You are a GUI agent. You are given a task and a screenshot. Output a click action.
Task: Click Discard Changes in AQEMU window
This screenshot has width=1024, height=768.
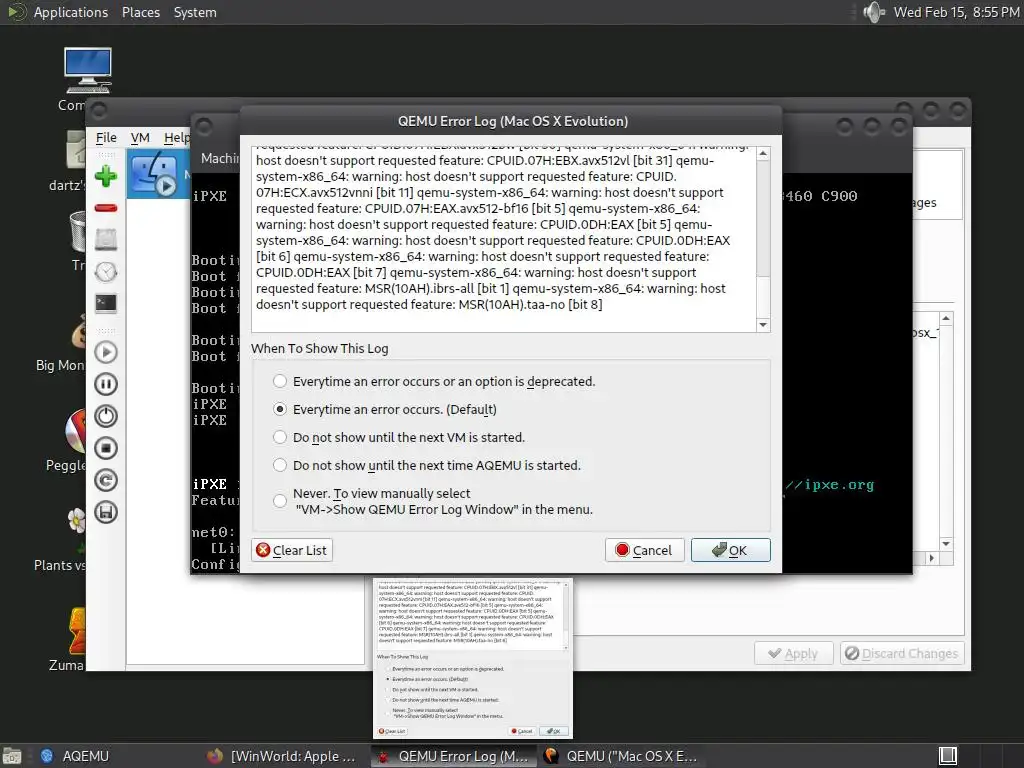(x=902, y=654)
